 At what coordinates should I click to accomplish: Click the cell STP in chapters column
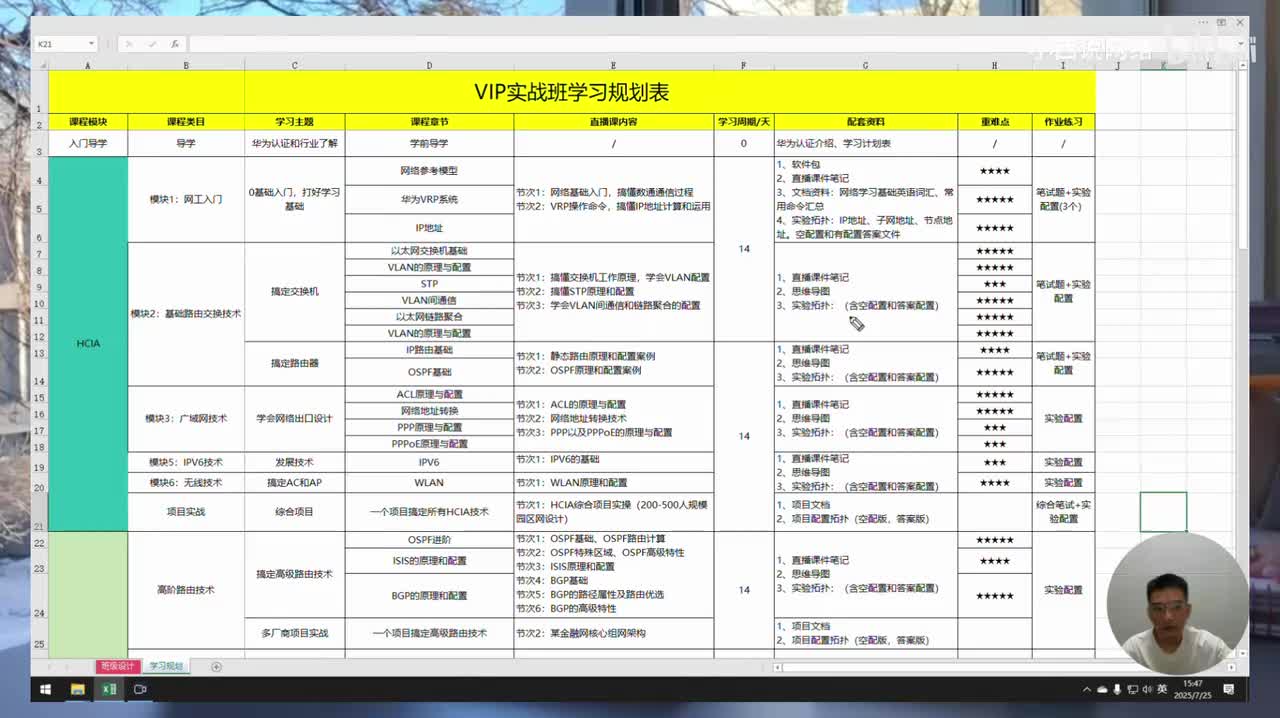429,284
